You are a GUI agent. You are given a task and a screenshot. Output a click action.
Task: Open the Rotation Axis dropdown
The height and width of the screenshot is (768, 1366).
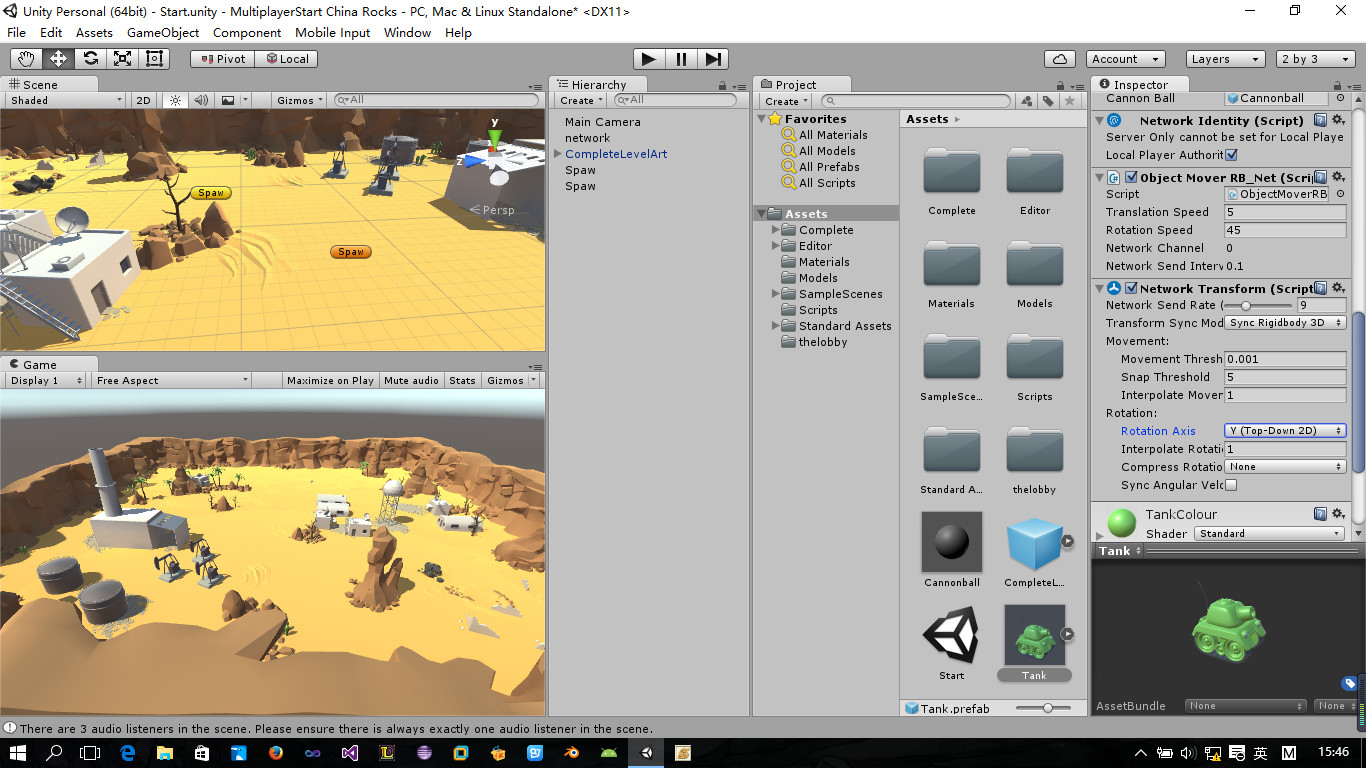(1285, 431)
